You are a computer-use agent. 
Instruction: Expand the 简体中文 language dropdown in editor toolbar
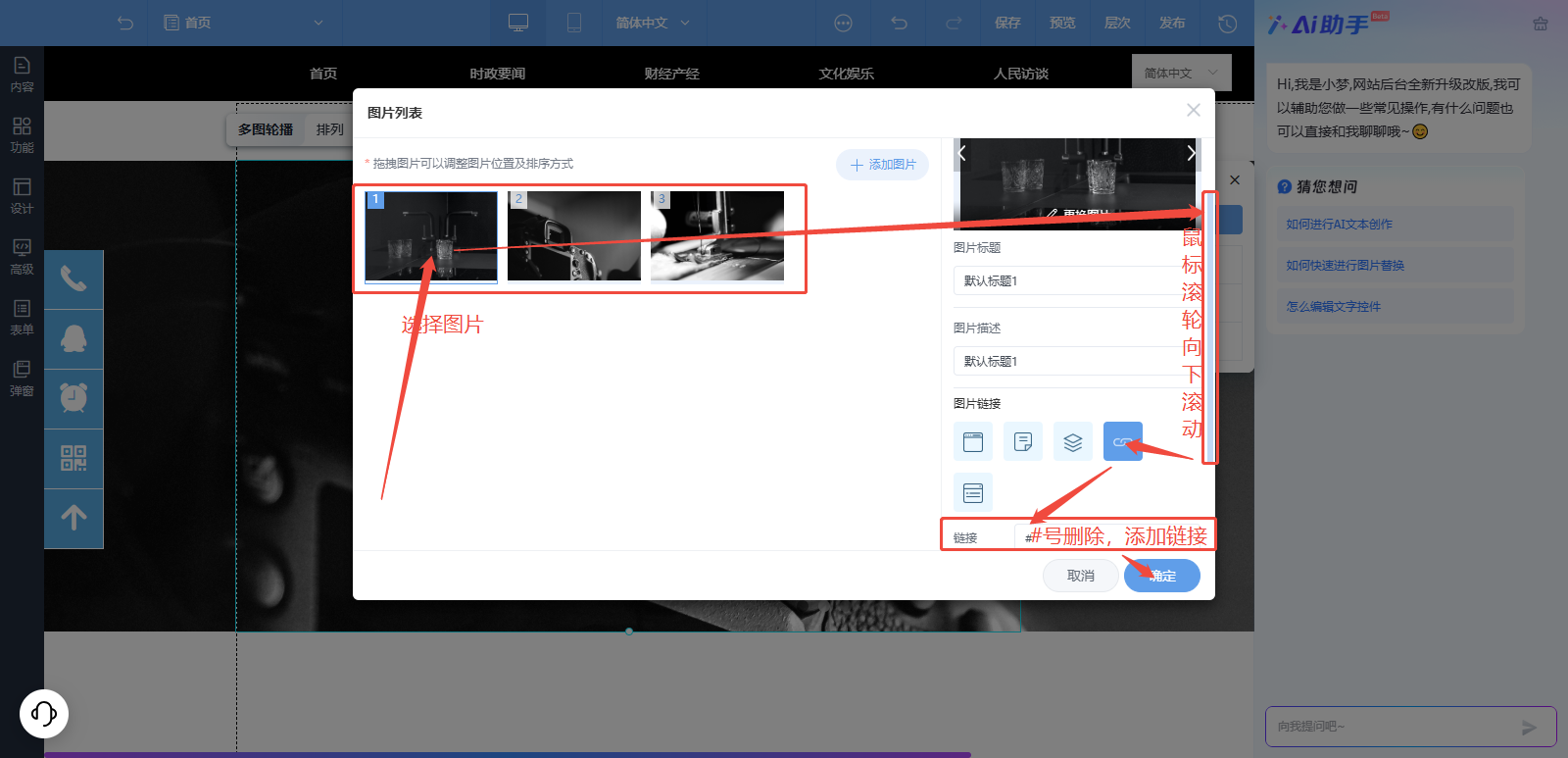tap(653, 23)
